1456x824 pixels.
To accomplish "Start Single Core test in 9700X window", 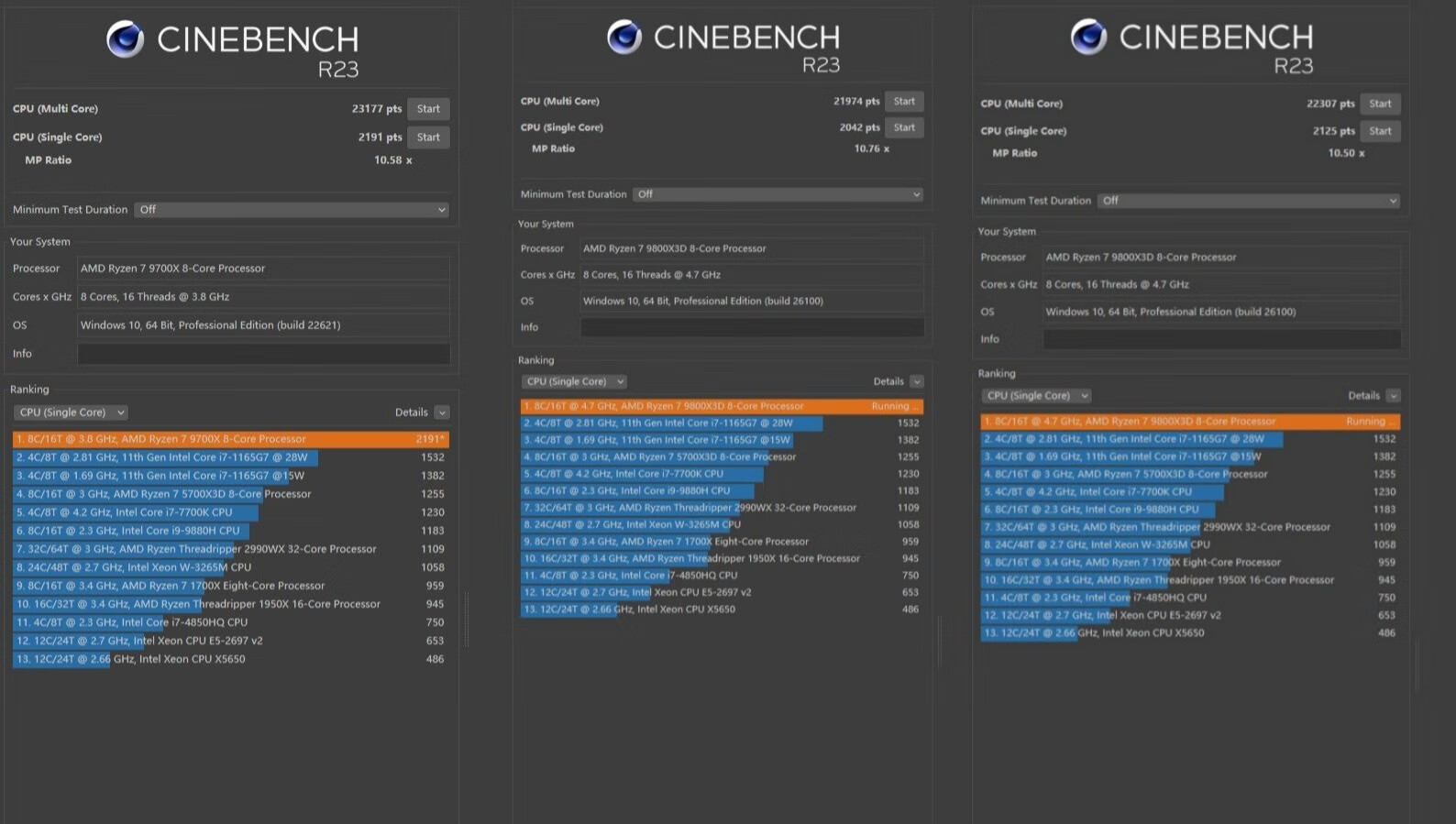I will [x=428, y=137].
